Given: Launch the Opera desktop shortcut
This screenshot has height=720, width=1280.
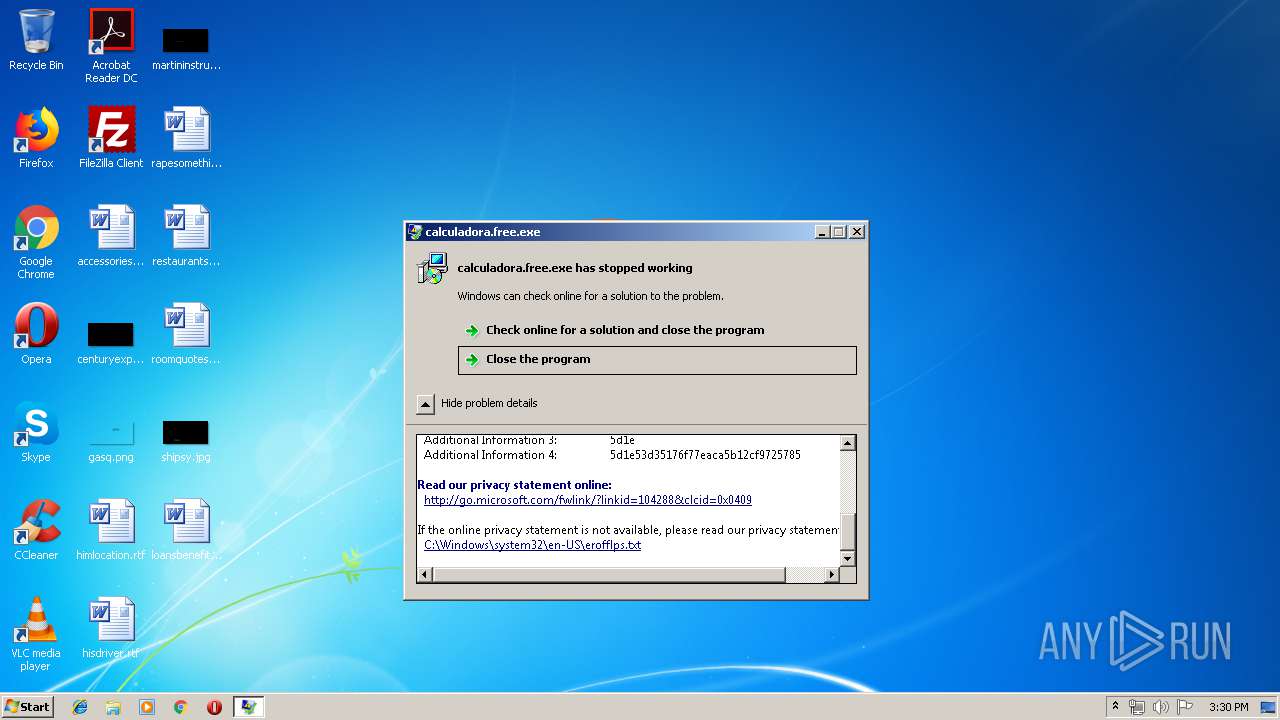Looking at the screenshot, I should coord(36,334).
